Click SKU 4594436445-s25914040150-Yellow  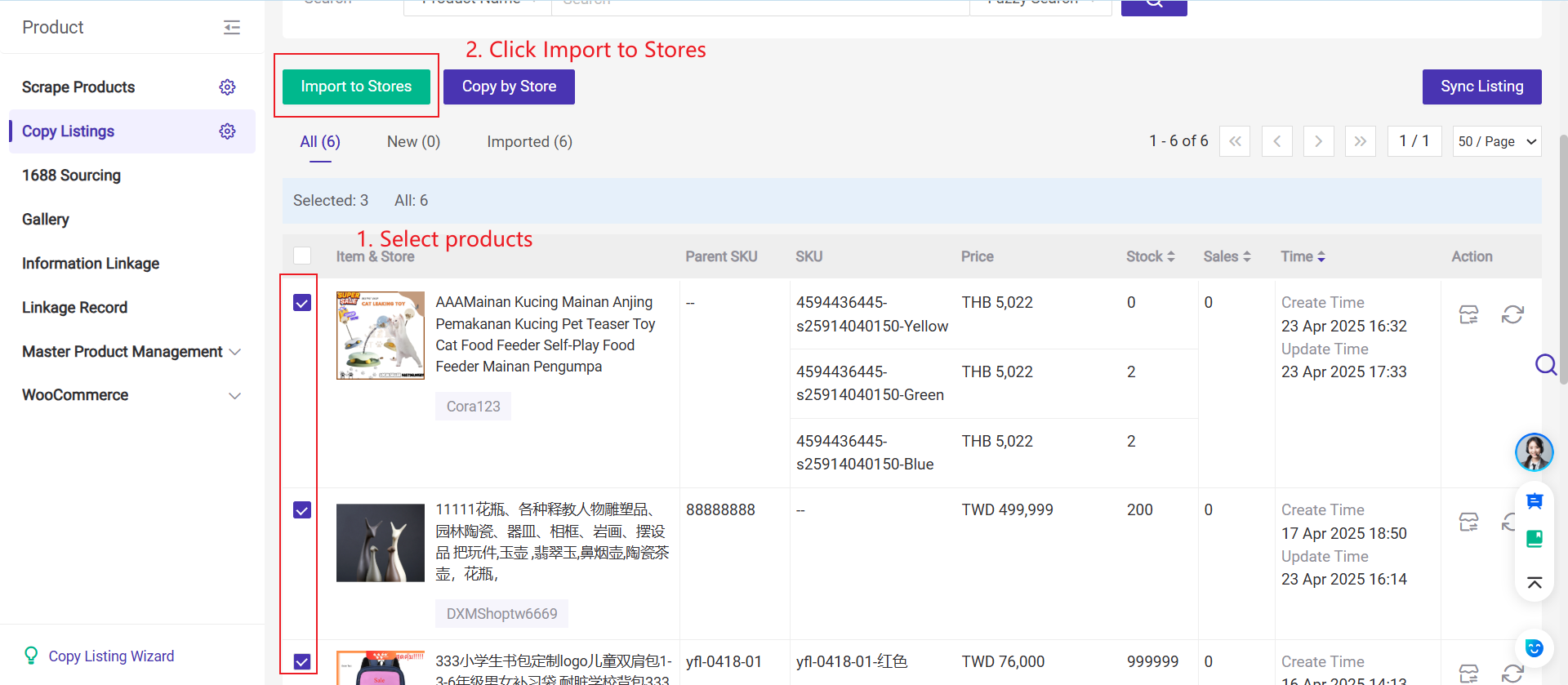point(872,314)
